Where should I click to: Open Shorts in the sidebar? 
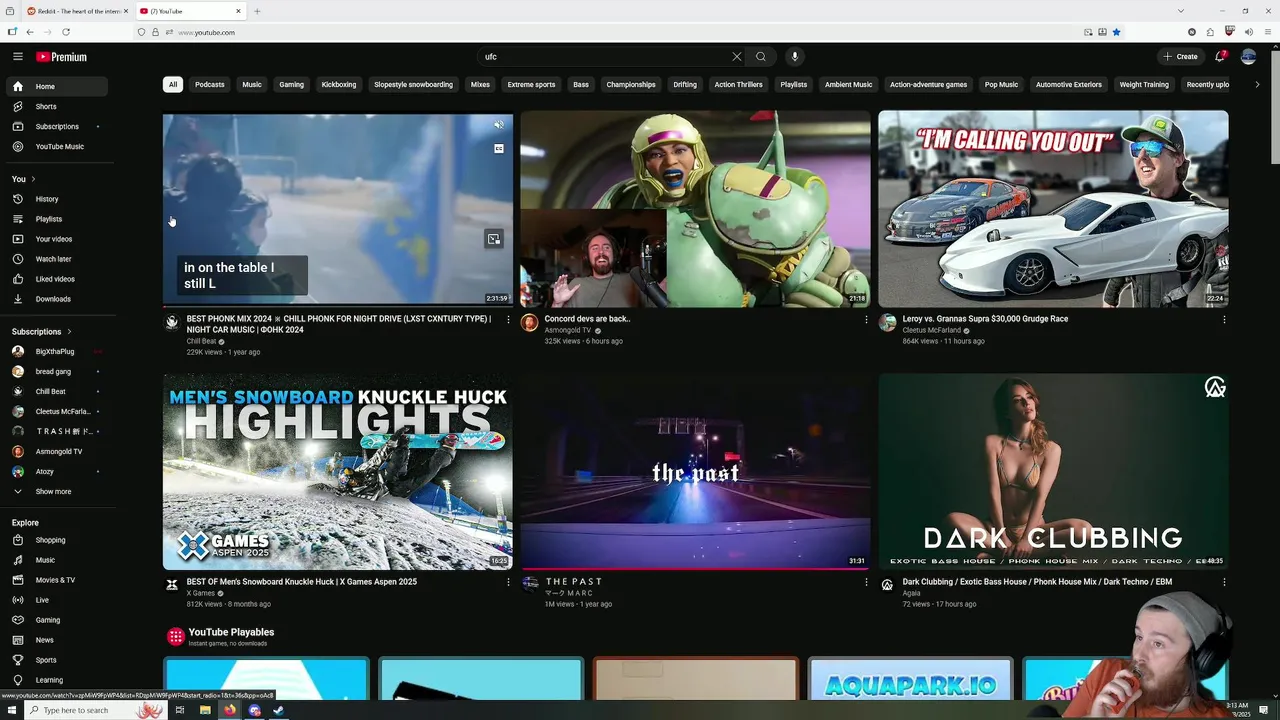pyautogui.click(x=59, y=107)
